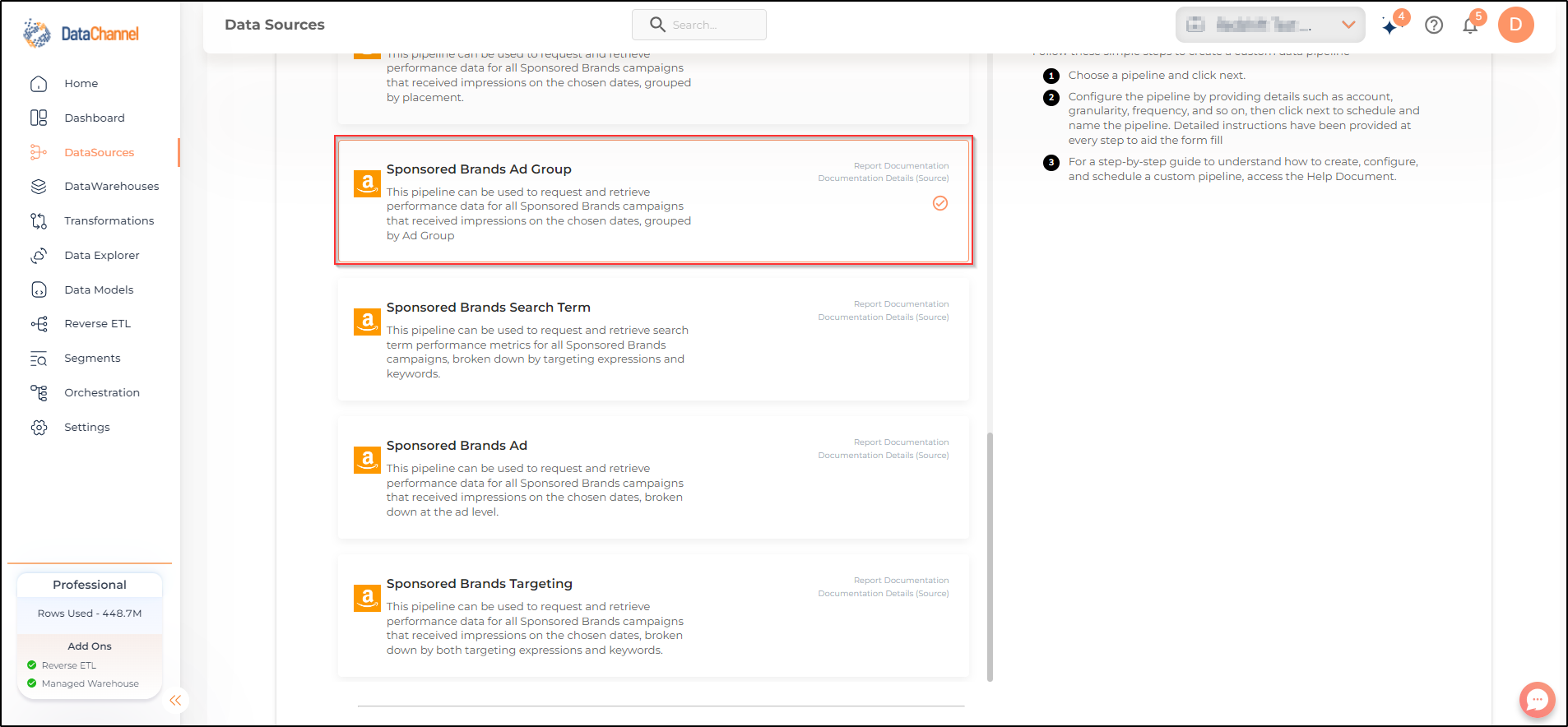Click the Add Ons label
Image resolution: width=1568 pixels, height=727 pixels.
(x=90, y=646)
